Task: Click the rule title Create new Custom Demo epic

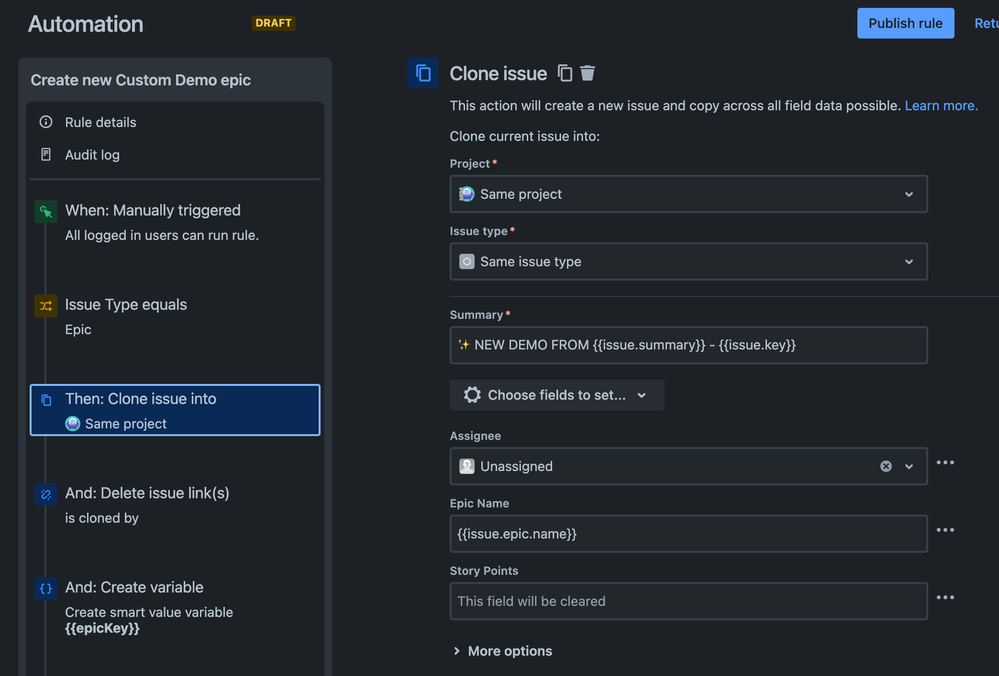Action: coord(141,80)
